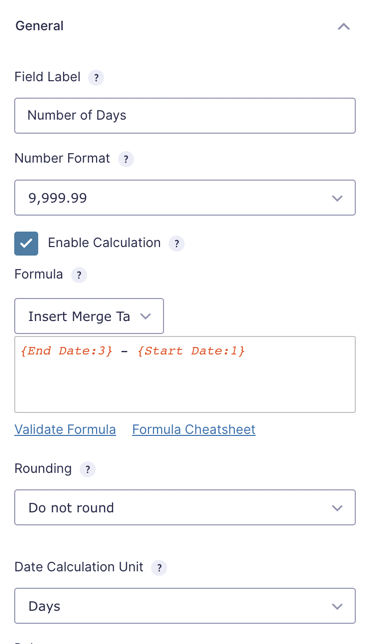The width and height of the screenshot is (370, 644).
Task: Collapse the General section chevron
Action: pyautogui.click(x=344, y=27)
